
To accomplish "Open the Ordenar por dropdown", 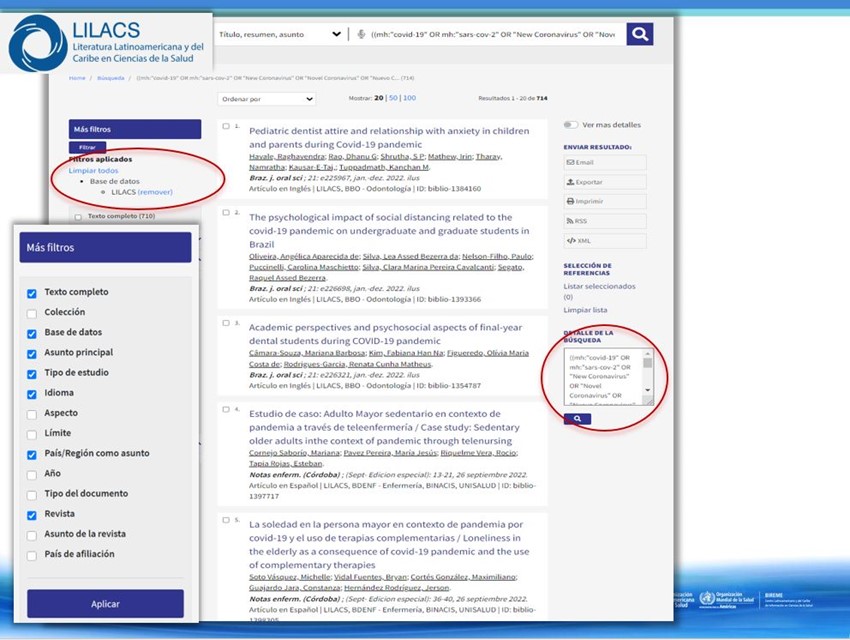I will pyautogui.click(x=267, y=99).
